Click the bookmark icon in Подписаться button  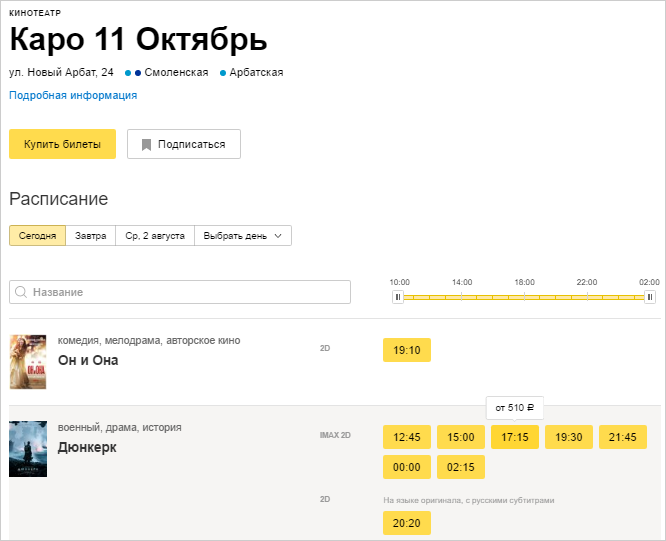point(146,144)
